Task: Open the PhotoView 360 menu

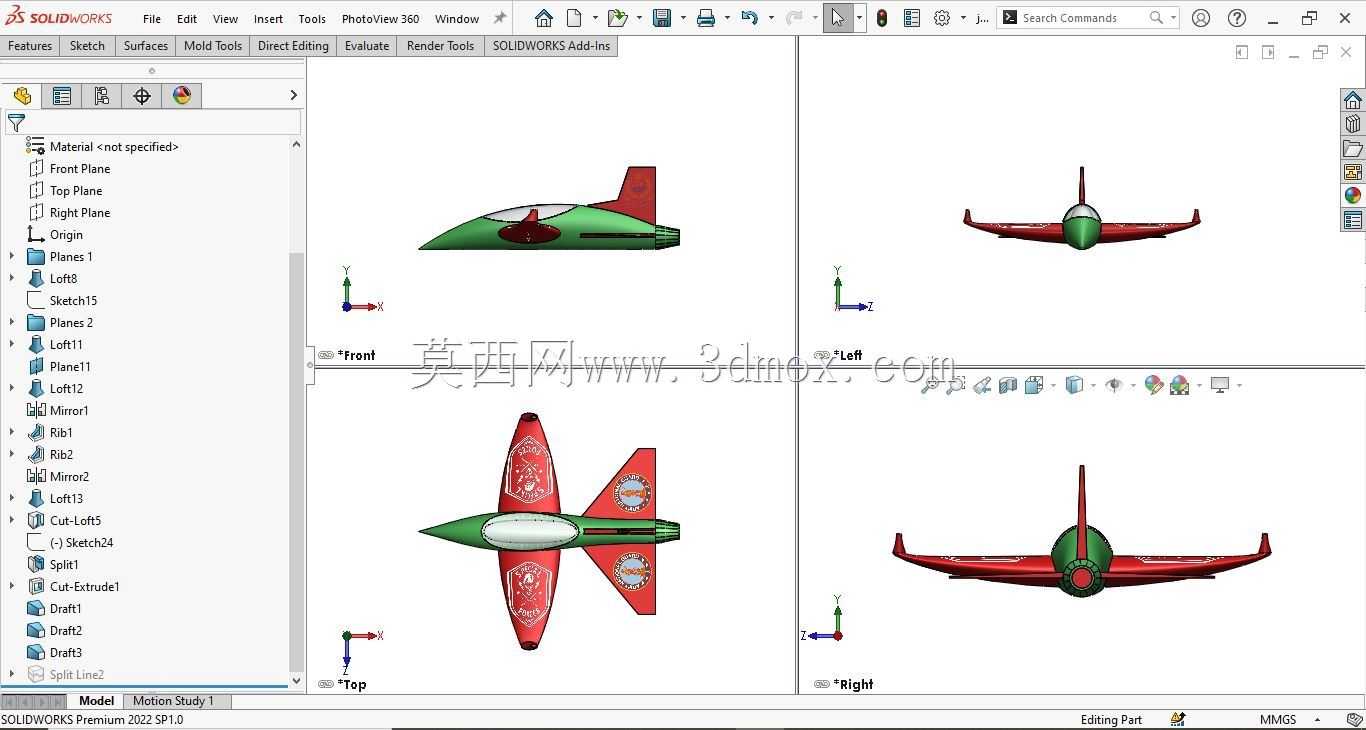Action: pos(380,18)
